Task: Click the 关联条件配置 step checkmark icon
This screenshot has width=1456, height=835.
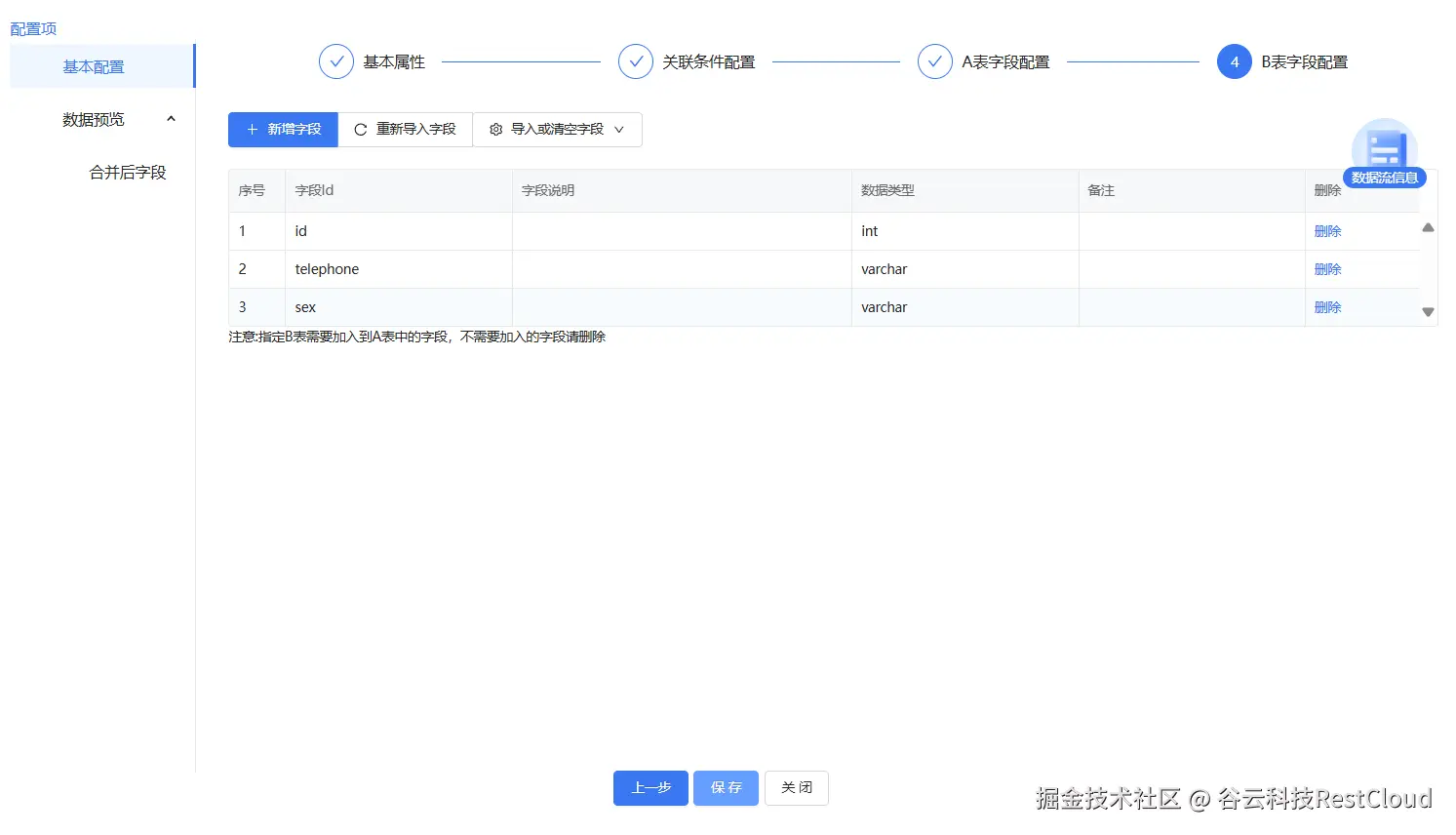Action: click(x=636, y=61)
